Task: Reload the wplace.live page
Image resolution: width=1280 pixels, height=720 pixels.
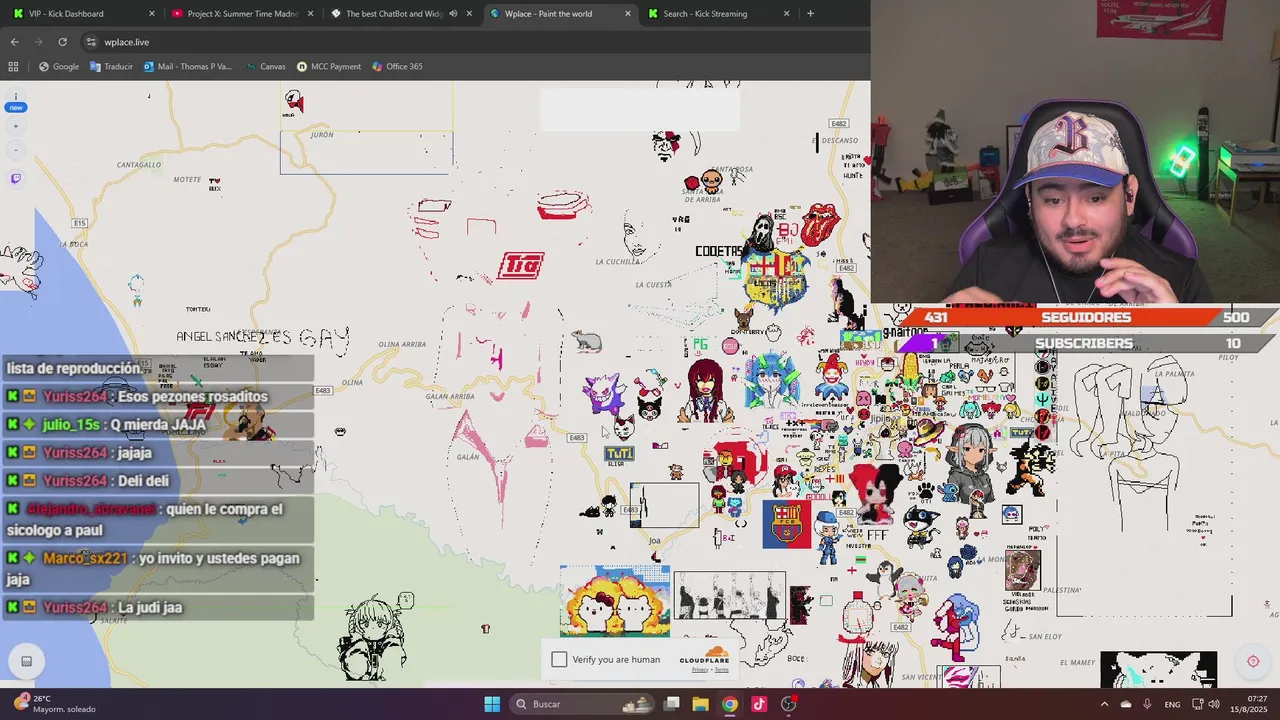Action: (63, 42)
